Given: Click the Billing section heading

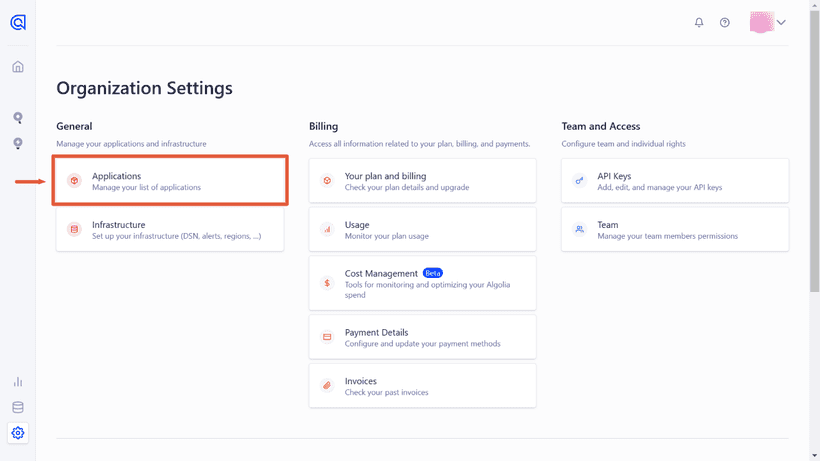Looking at the screenshot, I should (323, 126).
